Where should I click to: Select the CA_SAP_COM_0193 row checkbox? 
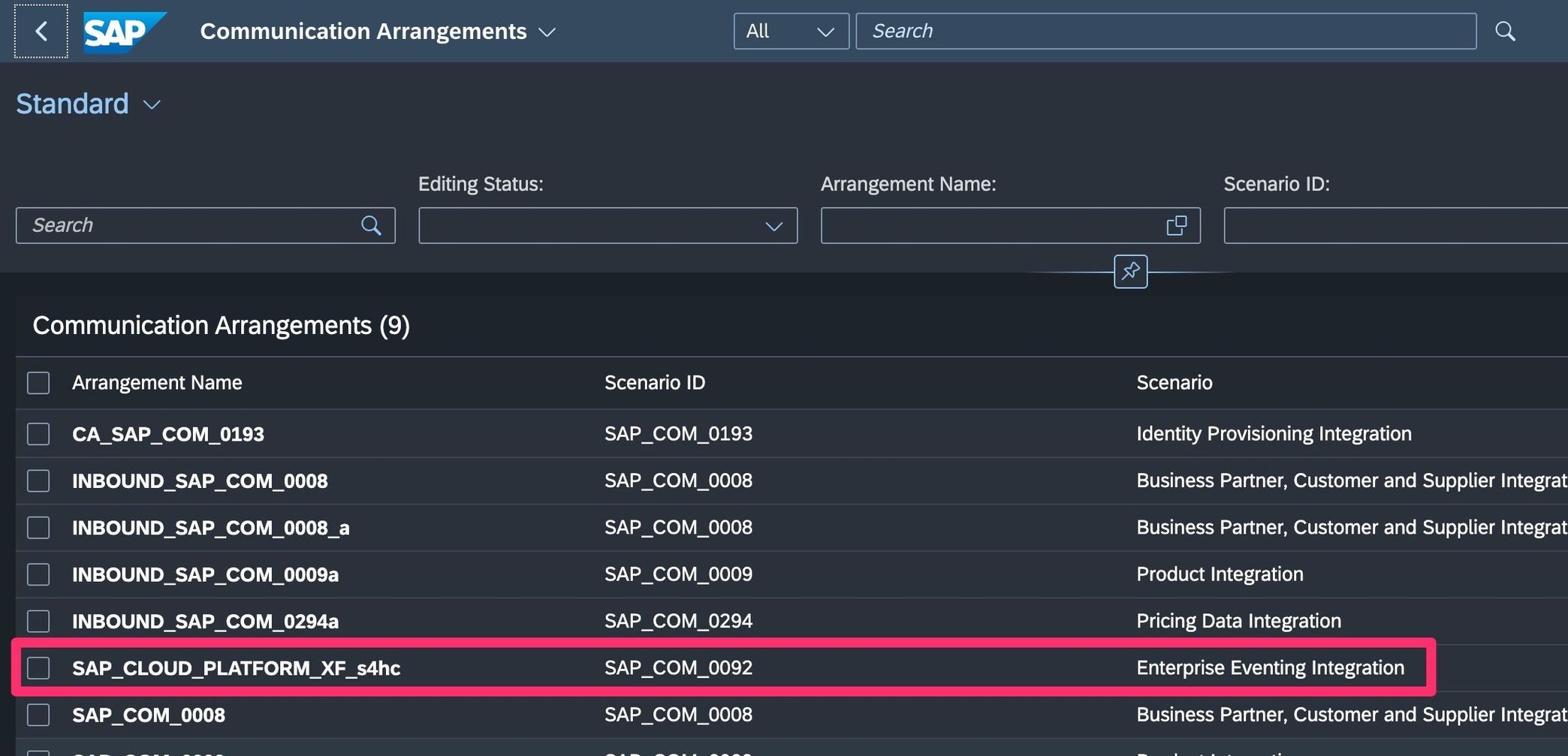click(x=38, y=434)
